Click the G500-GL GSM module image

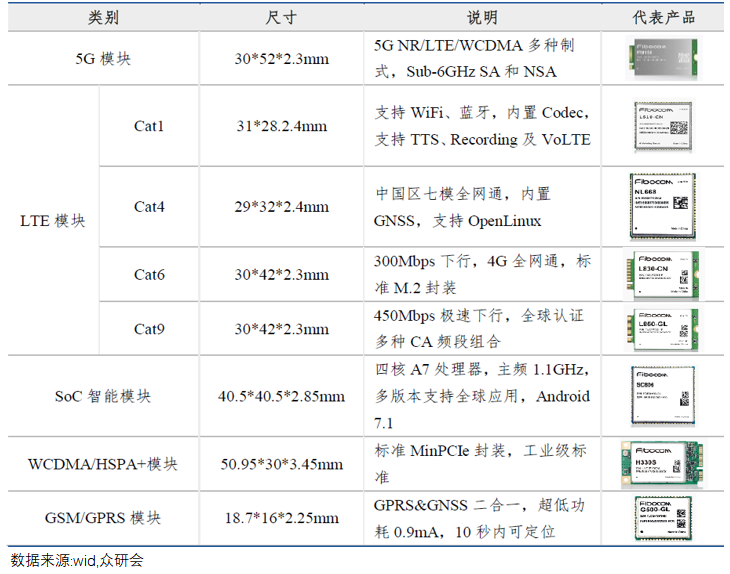coord(663,518)
